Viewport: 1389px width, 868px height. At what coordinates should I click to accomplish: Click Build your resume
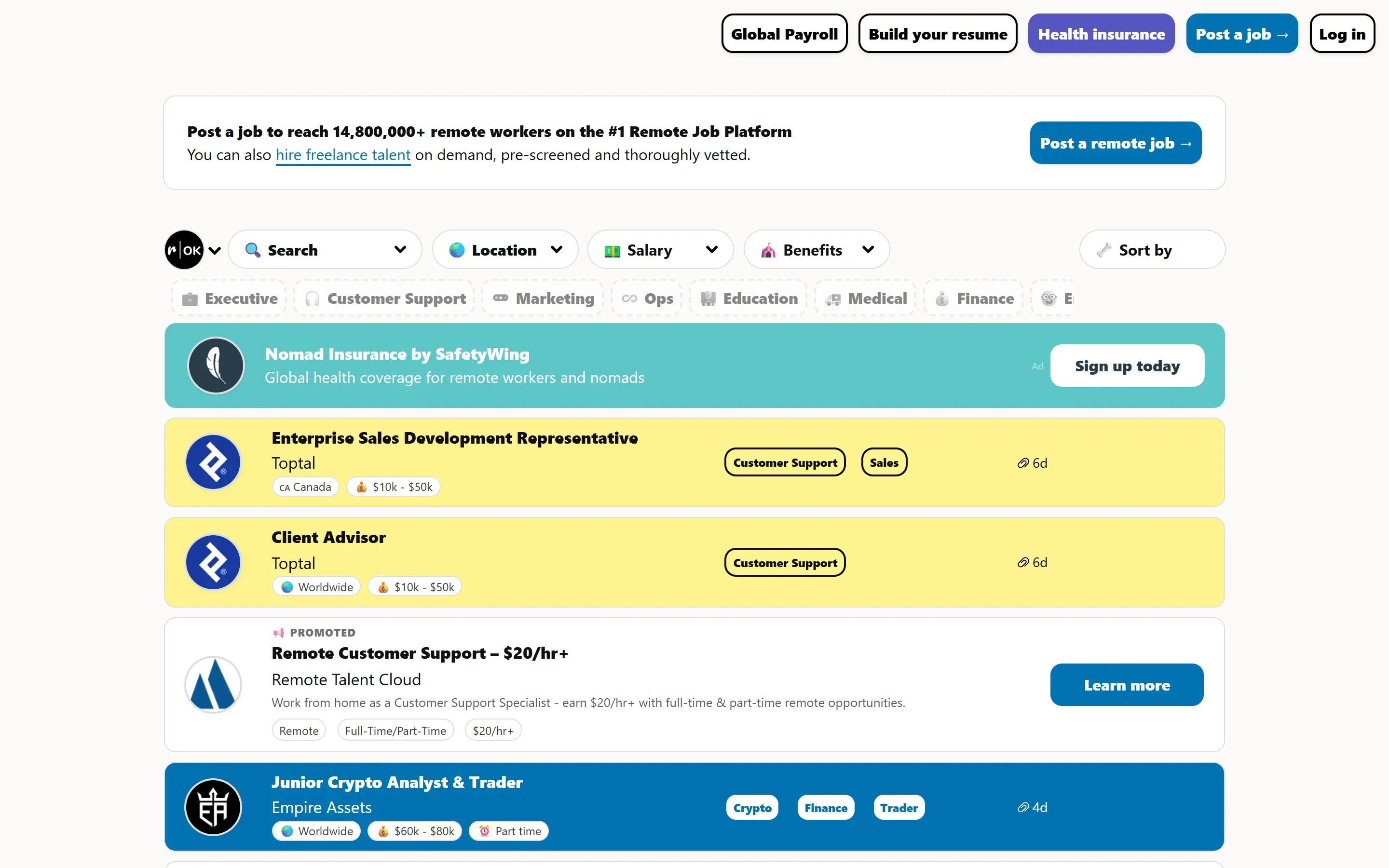(x=938, y=34)
